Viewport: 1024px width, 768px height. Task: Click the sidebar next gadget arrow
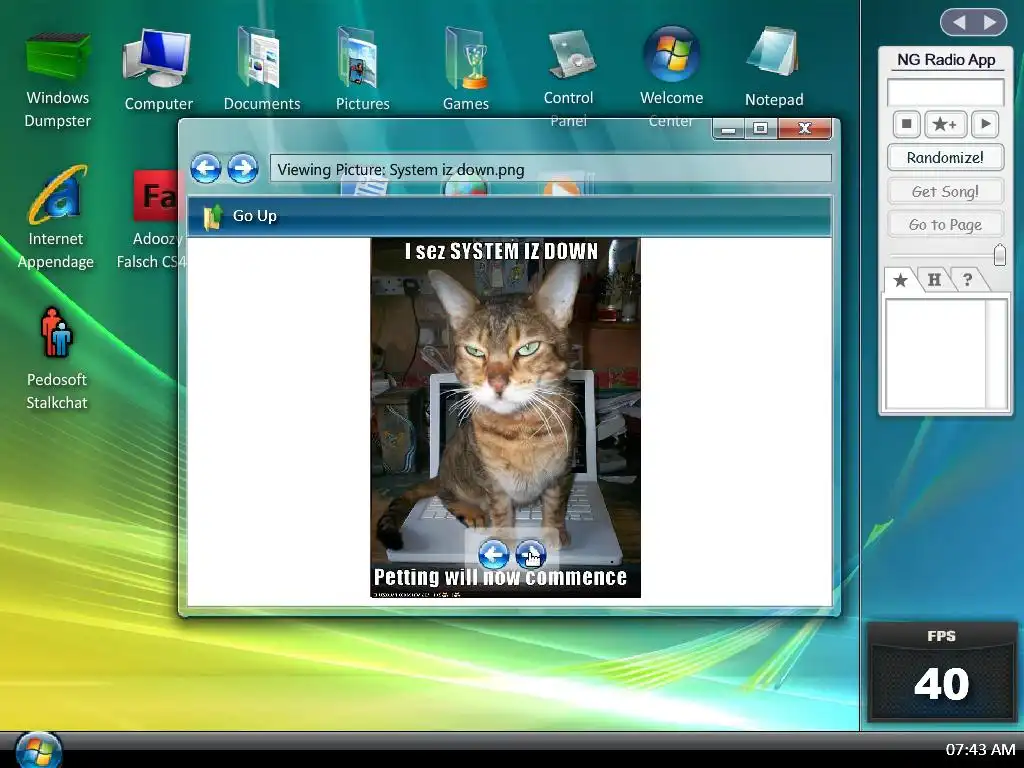[990, 22]
